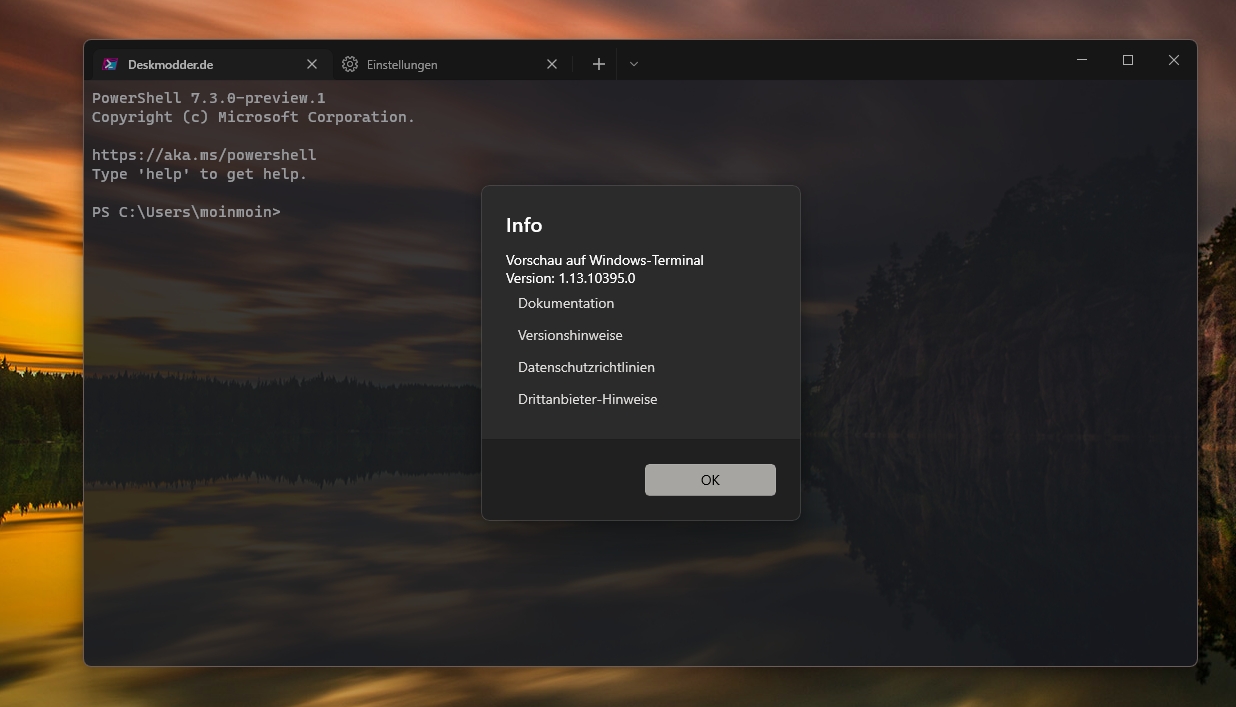The width and height of the screenshot is (1236, 707).
Task: Open the Versionshinweise link
Action: tap(570, 335)
